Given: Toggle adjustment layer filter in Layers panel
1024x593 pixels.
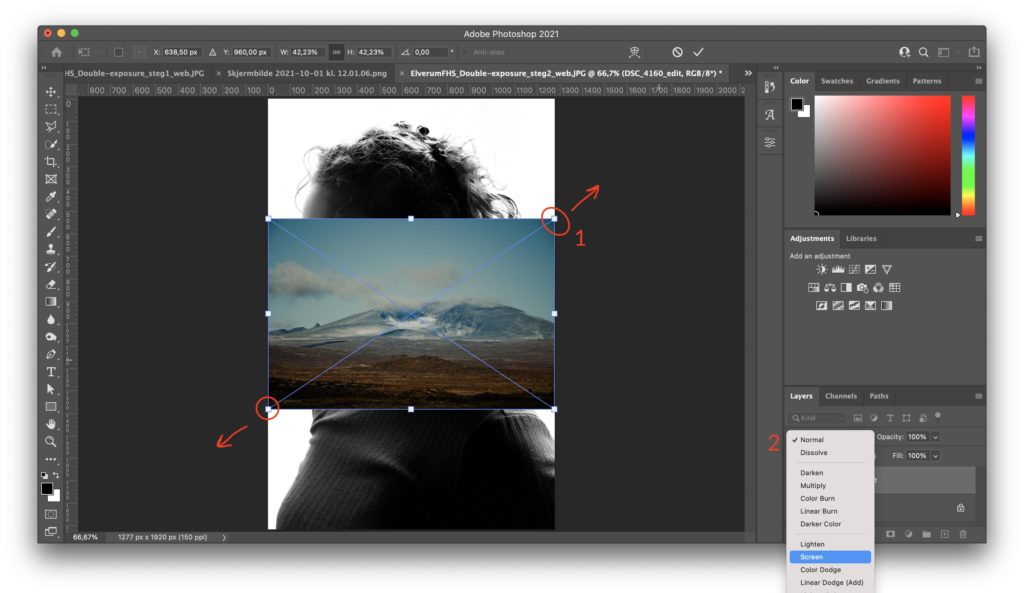Looking at the screenshot, I should click(874, 418).
